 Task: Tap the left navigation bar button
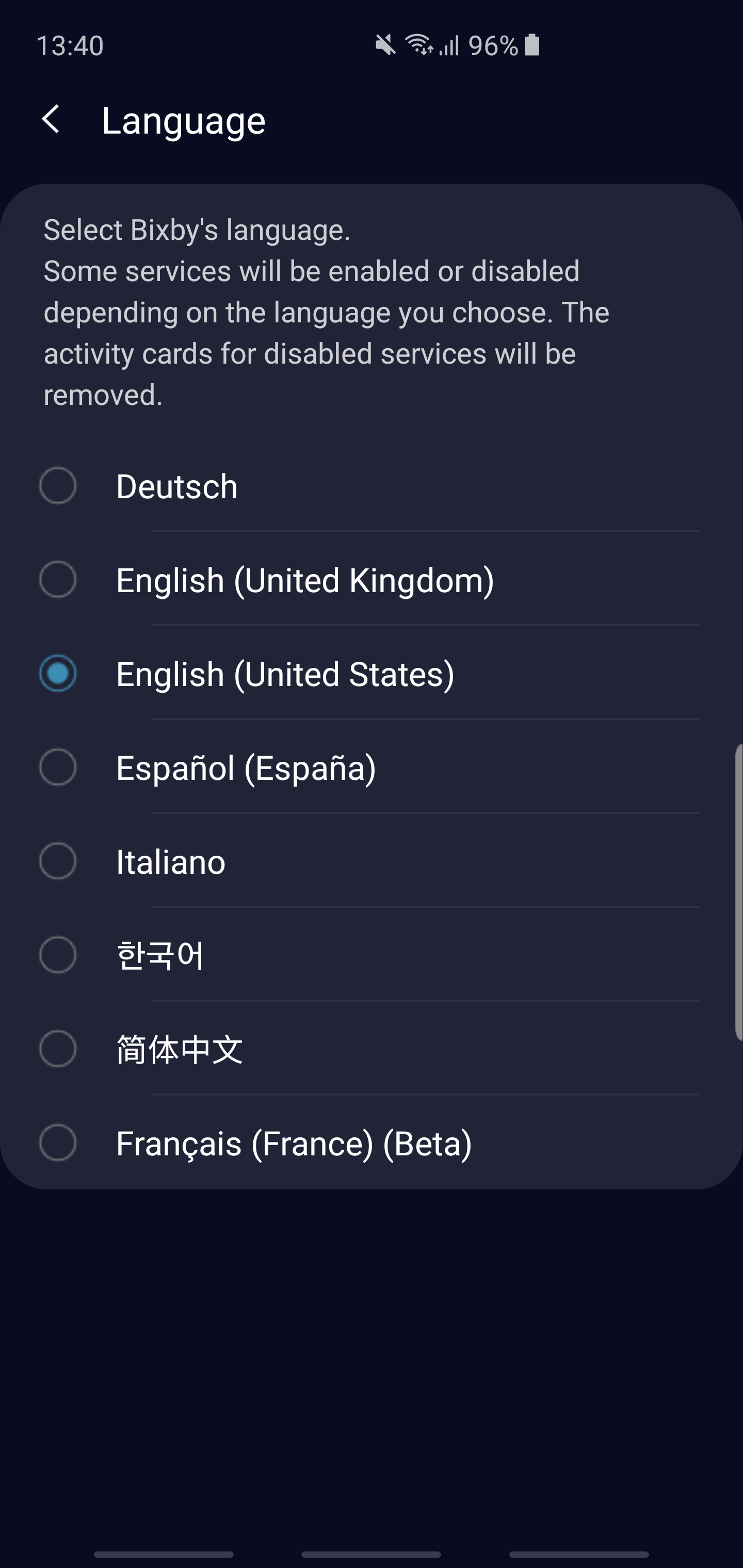[164, 1554]
